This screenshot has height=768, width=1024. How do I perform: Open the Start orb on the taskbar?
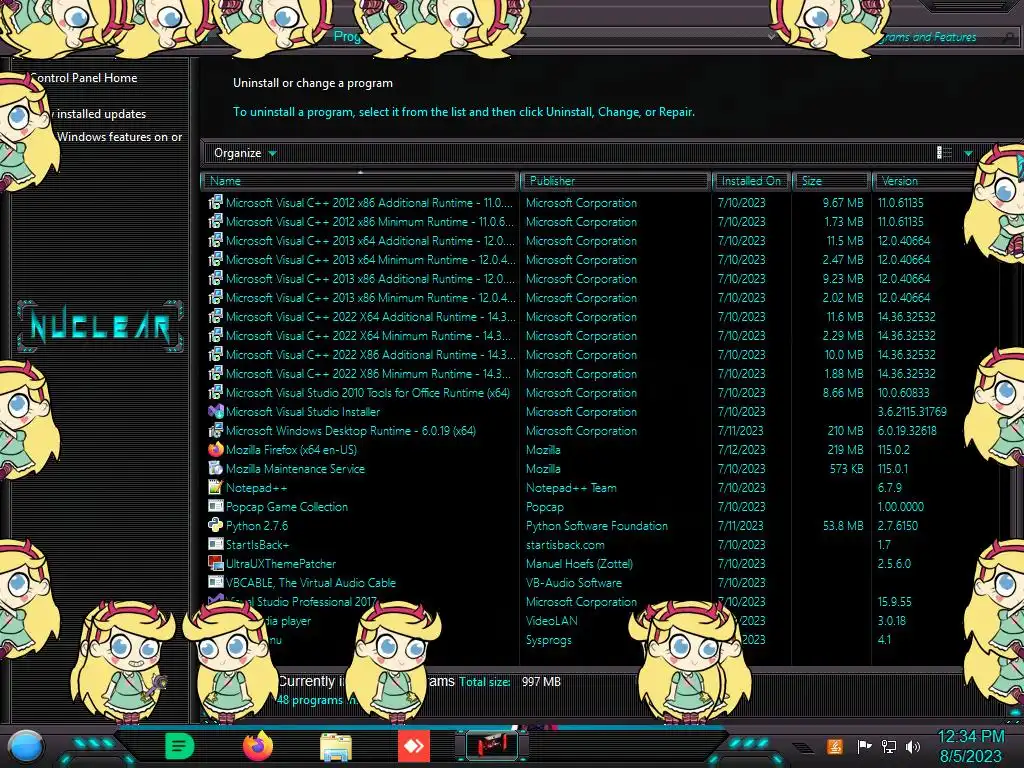tap(26, 746)
